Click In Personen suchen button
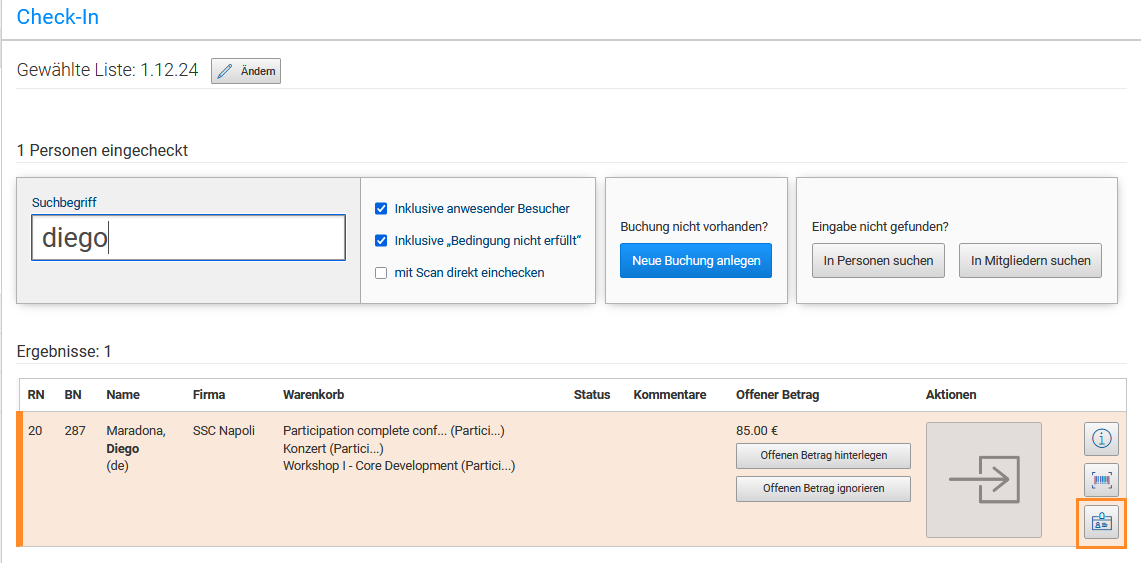 pos(878,260)
